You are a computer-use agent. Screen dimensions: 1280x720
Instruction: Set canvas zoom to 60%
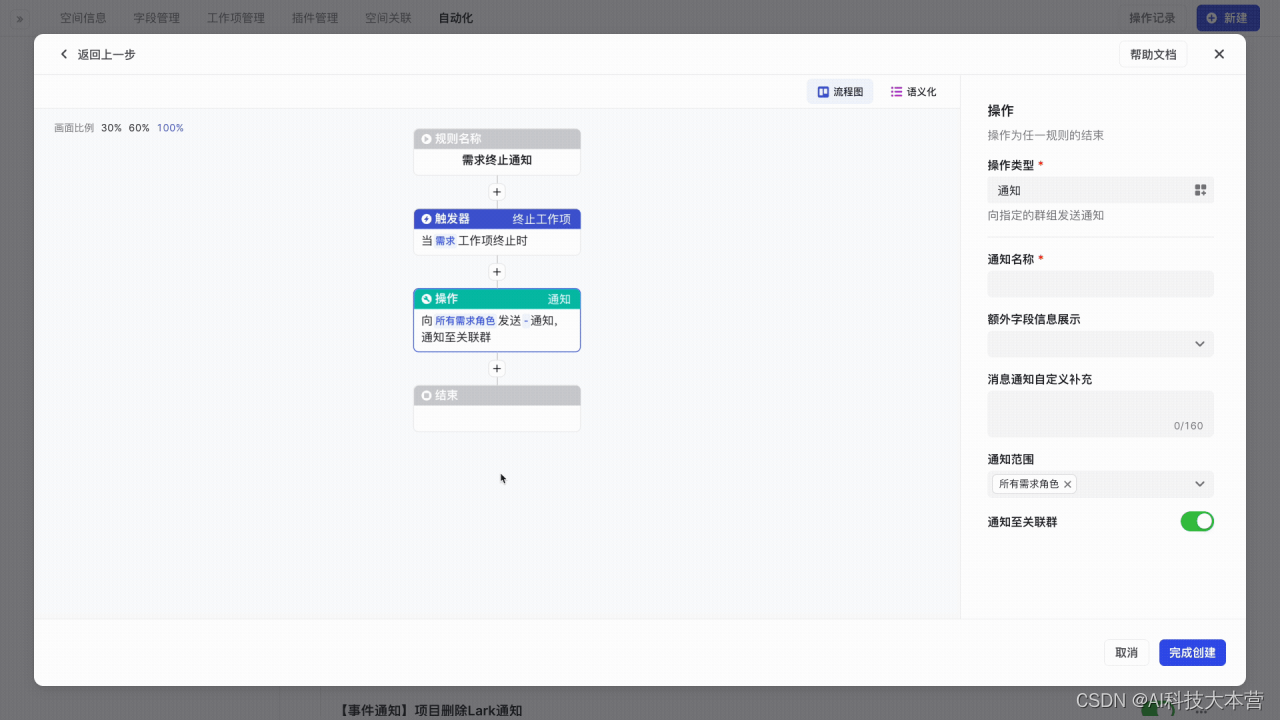[139, 128]
